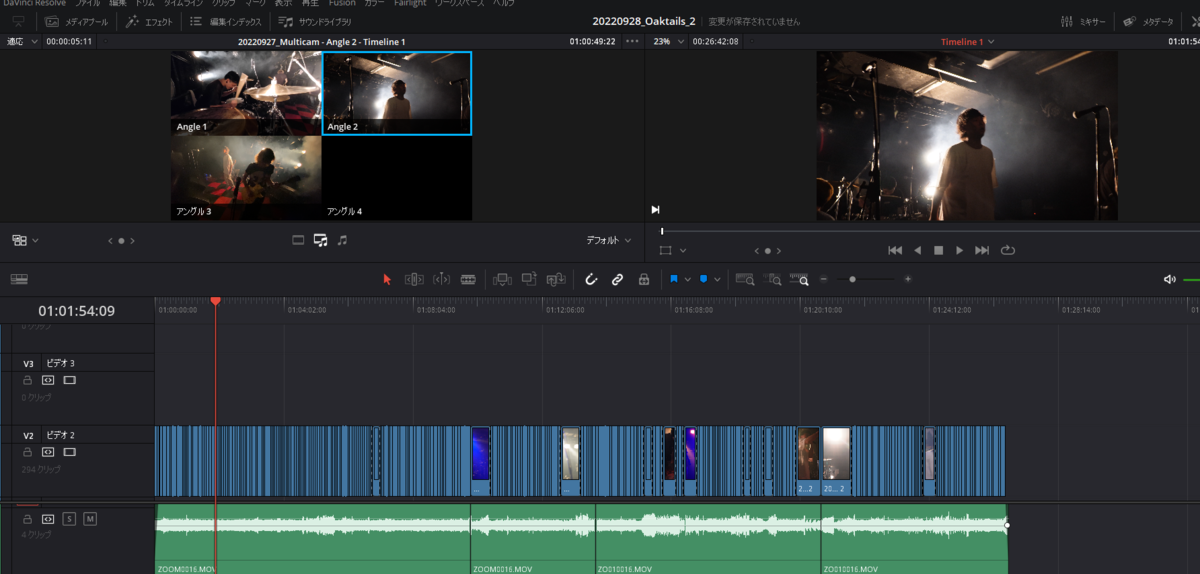
Task: Click Custom Zoom icon
Action: click(799, 280)
